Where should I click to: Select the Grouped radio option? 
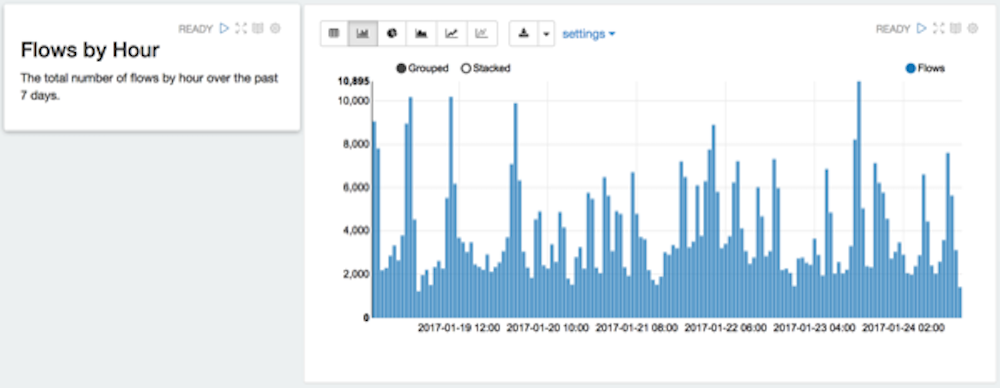pyautogui.click(x=422, y=68)
